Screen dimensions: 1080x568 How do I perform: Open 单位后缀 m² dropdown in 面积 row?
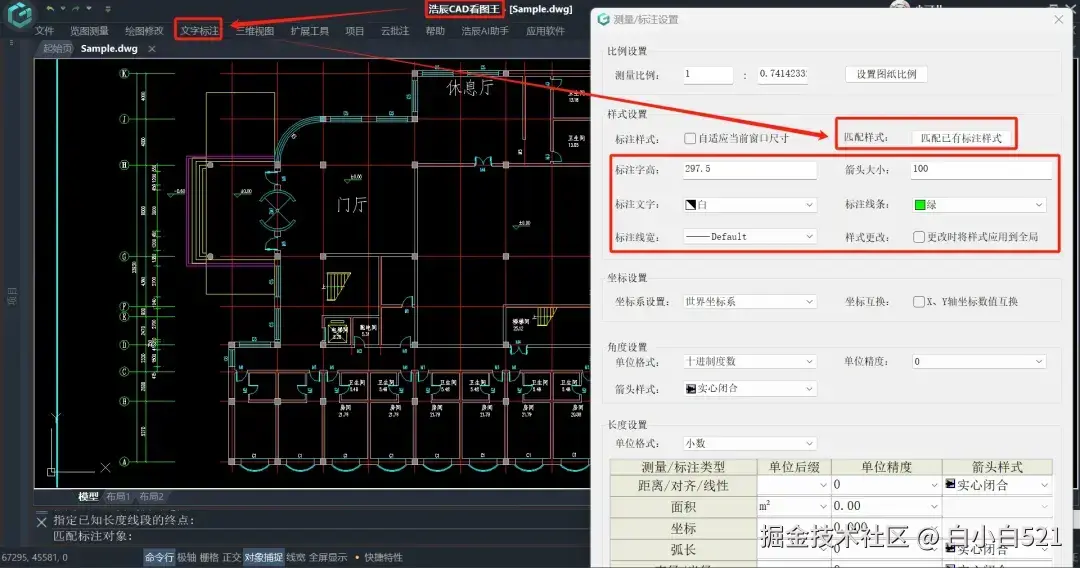[794, 507]
